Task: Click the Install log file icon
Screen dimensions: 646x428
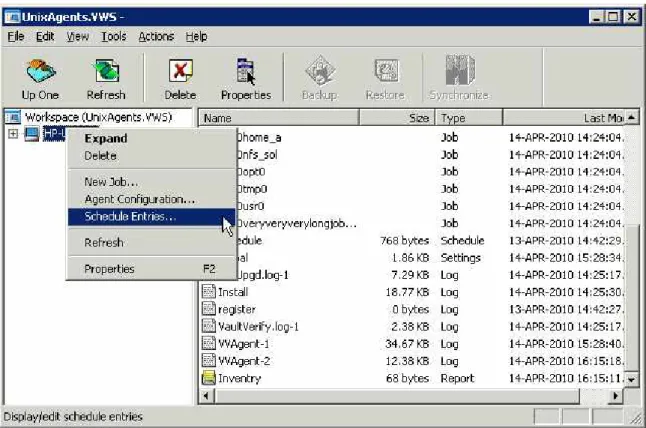Action: click(x=208, y=292)
